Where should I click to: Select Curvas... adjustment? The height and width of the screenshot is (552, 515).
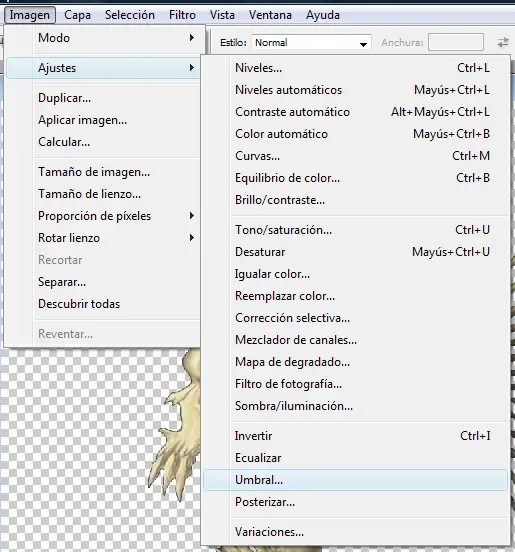(356, 156)
